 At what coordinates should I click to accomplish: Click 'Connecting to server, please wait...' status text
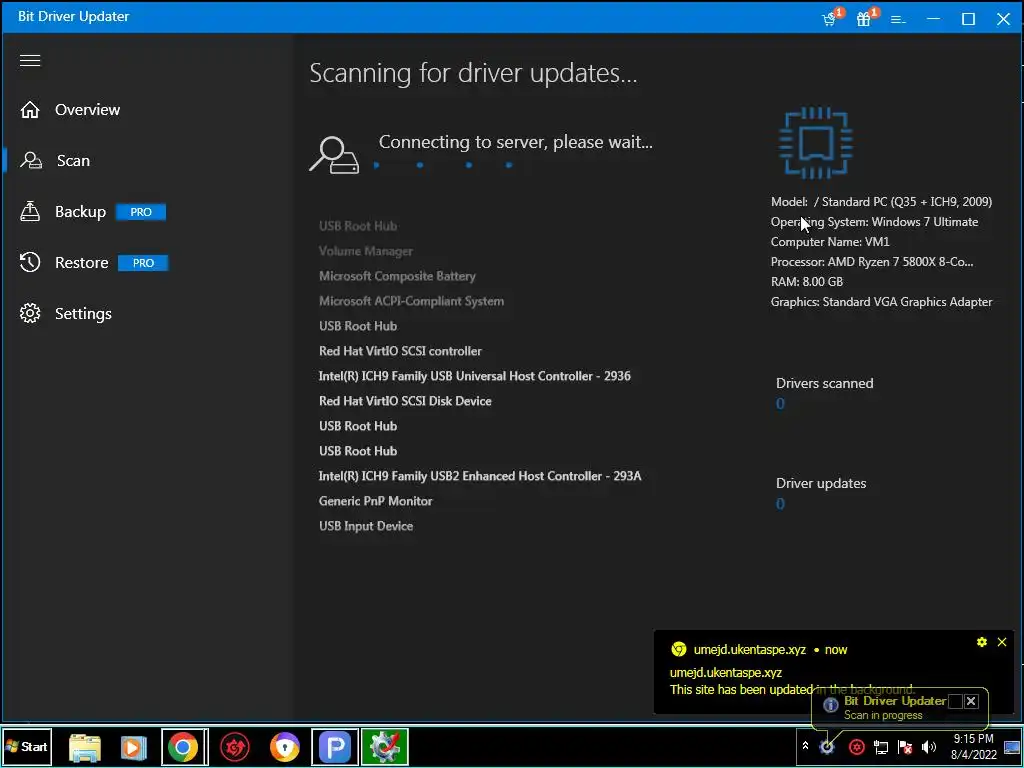[516, 142]
